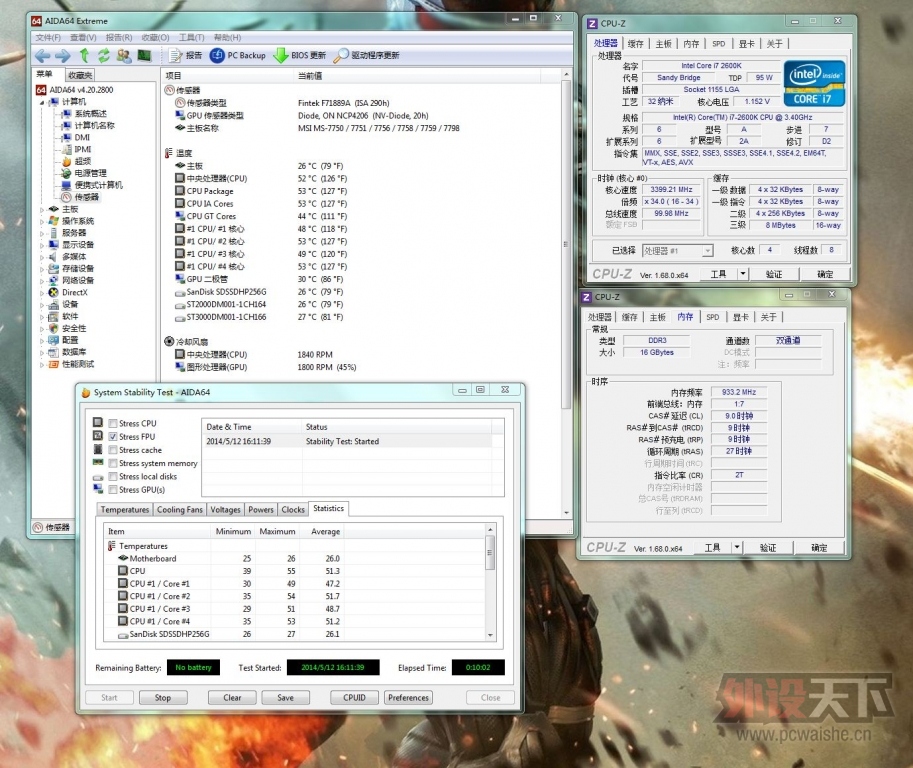Viewport: 913px width, 768px height.
Task: Click the Intel Core i7 logo in CPU-Z
Action: pos(814,83)
